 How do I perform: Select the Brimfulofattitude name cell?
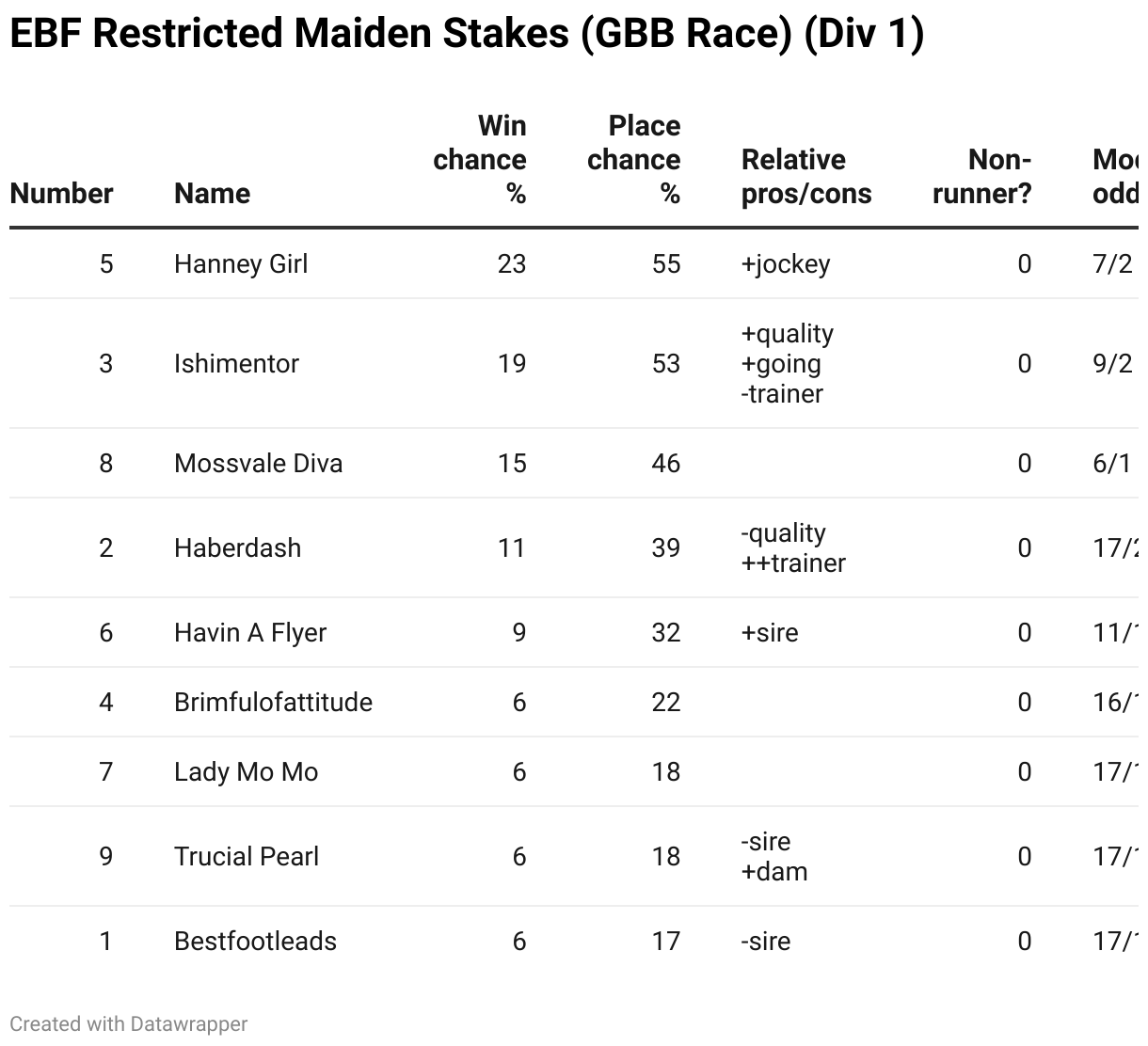coord(273,703)
